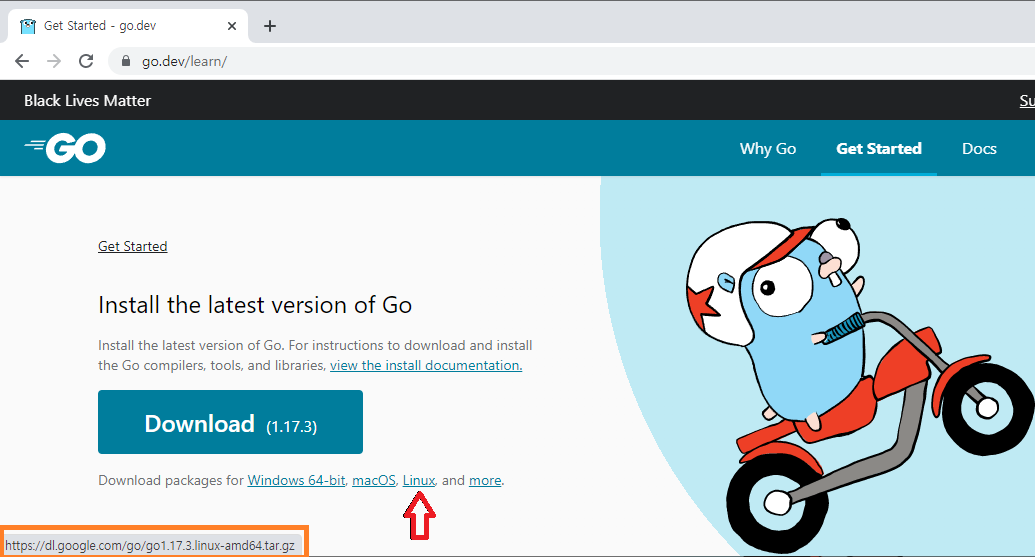
Task: Click the Go gopher favicon on the tab
Action: [28, 26]
